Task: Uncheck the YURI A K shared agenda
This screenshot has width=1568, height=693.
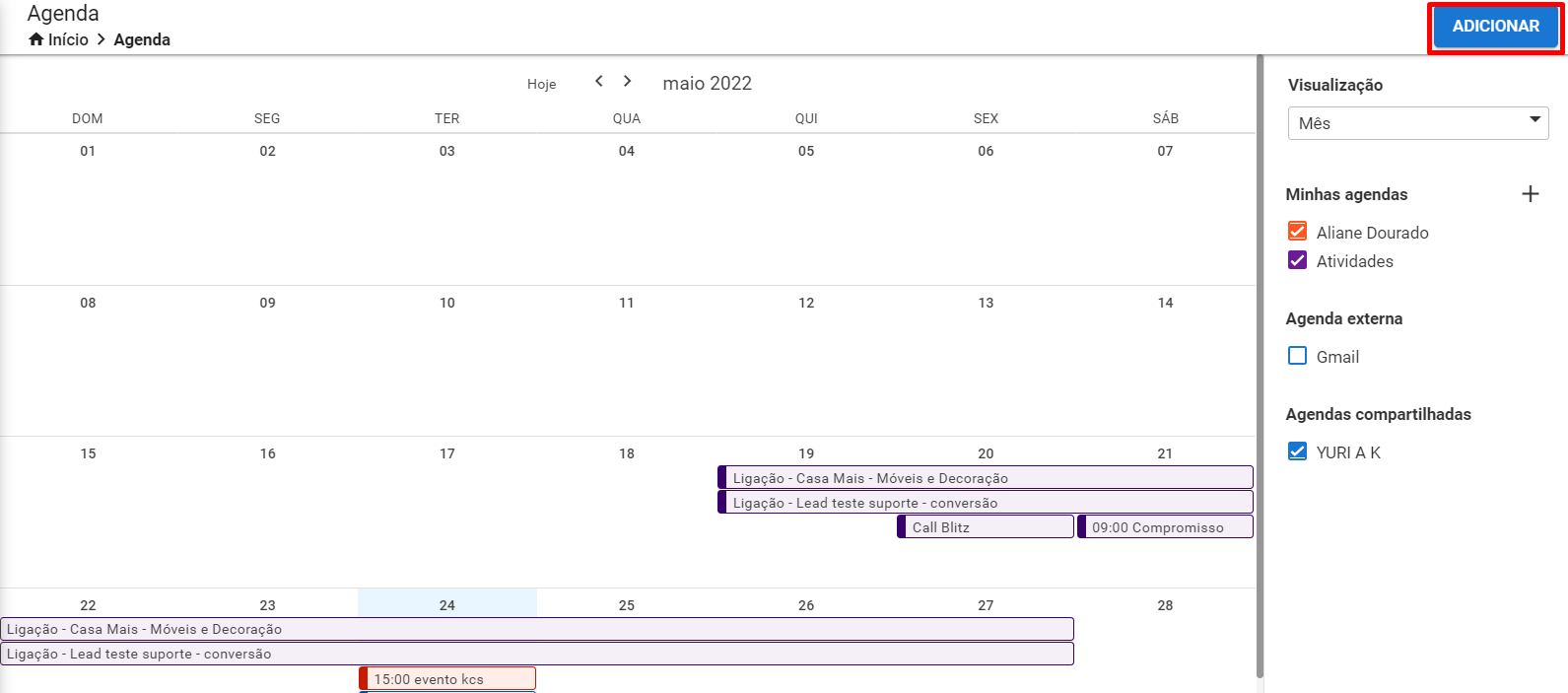Action: [x=1298, y=451]
